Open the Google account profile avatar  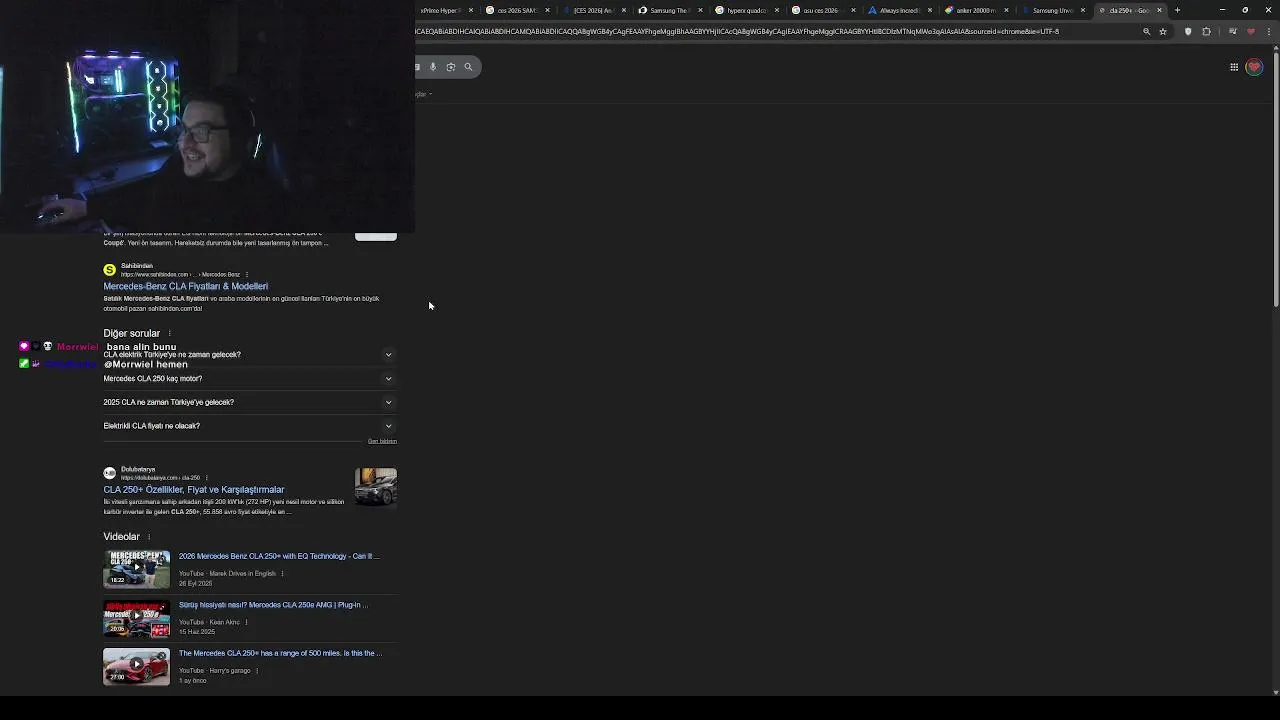pyautogui.click(x=1254, y=67)
